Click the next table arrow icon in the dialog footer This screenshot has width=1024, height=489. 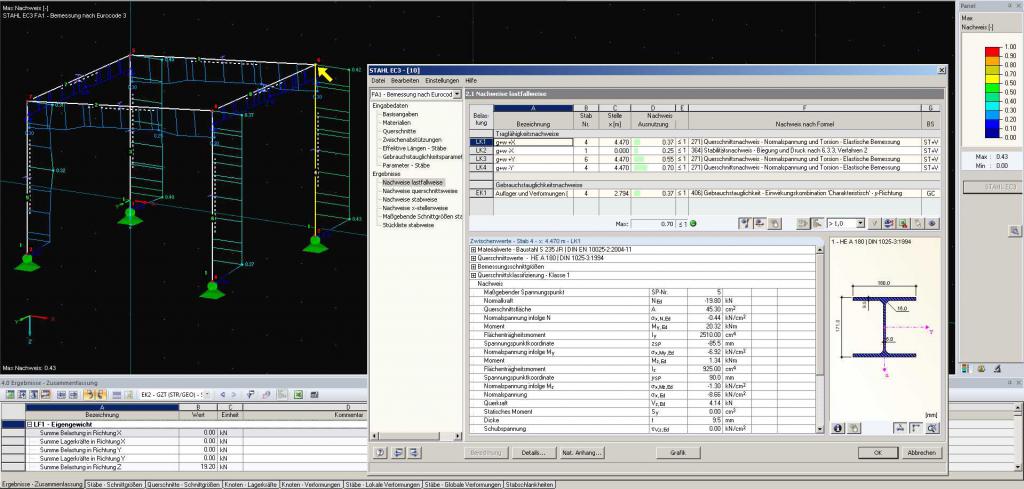click(x=414, y=453)
